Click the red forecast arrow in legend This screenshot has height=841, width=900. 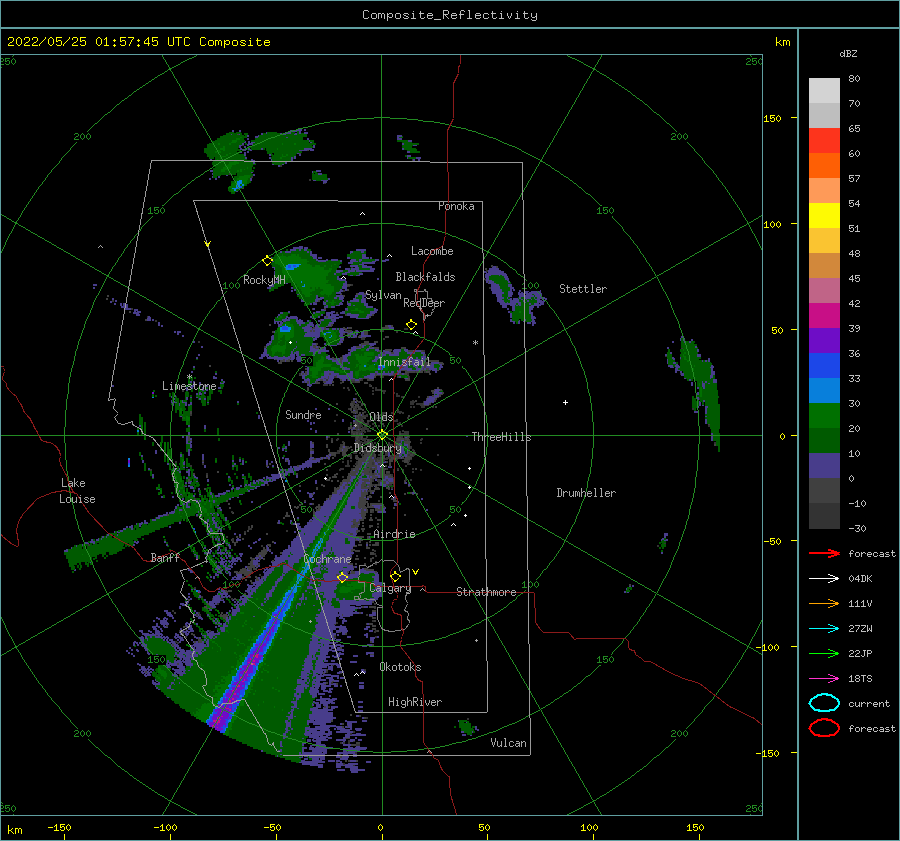[x=824, y=553]
